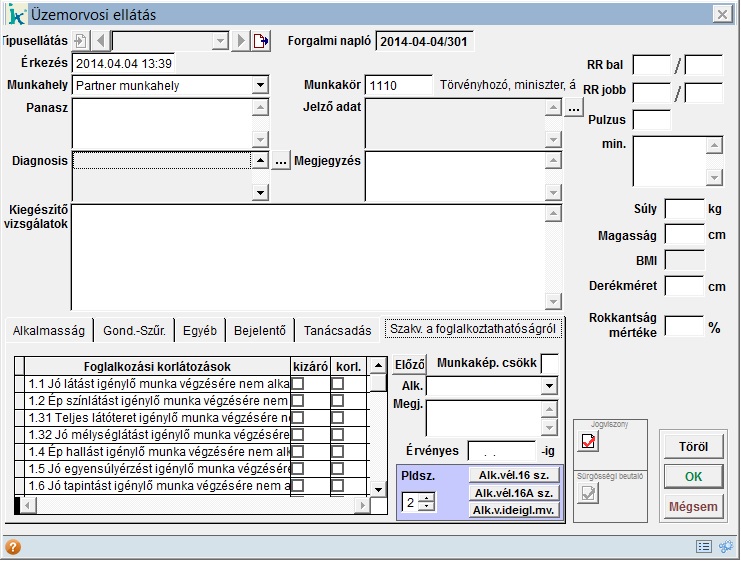Open the help question mark icon
The image size is (741, 562).
13,547
